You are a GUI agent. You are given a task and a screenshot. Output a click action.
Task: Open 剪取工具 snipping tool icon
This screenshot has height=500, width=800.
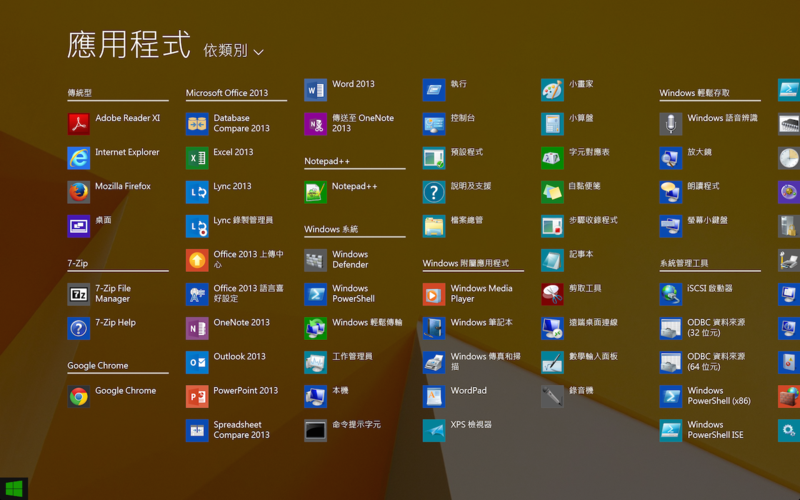[552, 294]
